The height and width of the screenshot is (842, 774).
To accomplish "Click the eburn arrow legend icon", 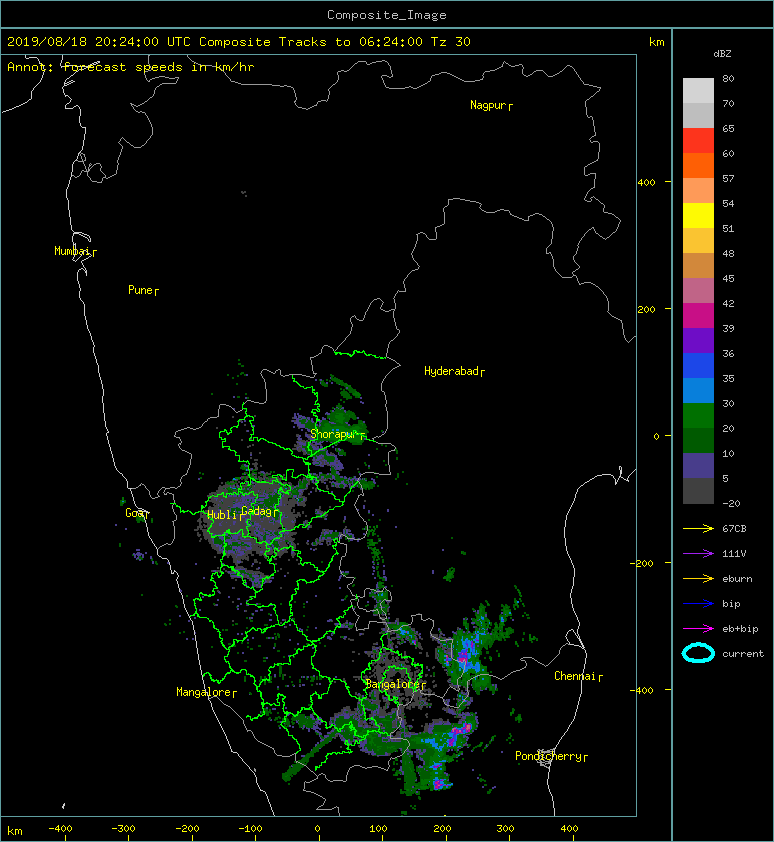I will tap(698, 579).
